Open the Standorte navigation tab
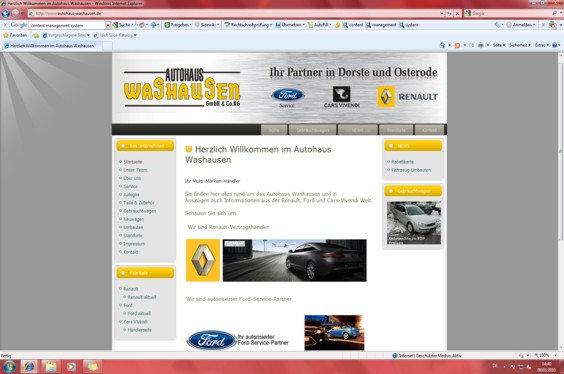Image resolution: width=564 pixels, height=374 pixels. 396,130
